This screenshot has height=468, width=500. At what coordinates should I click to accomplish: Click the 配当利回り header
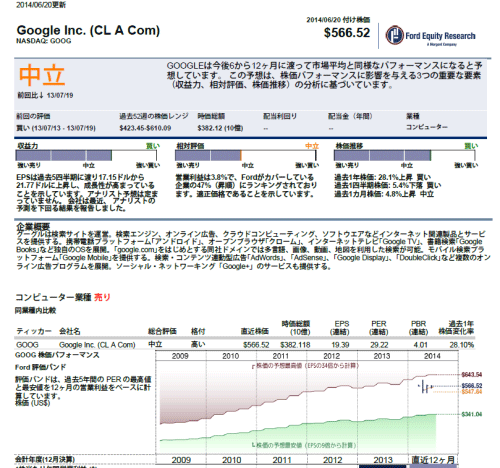(280, 116)
